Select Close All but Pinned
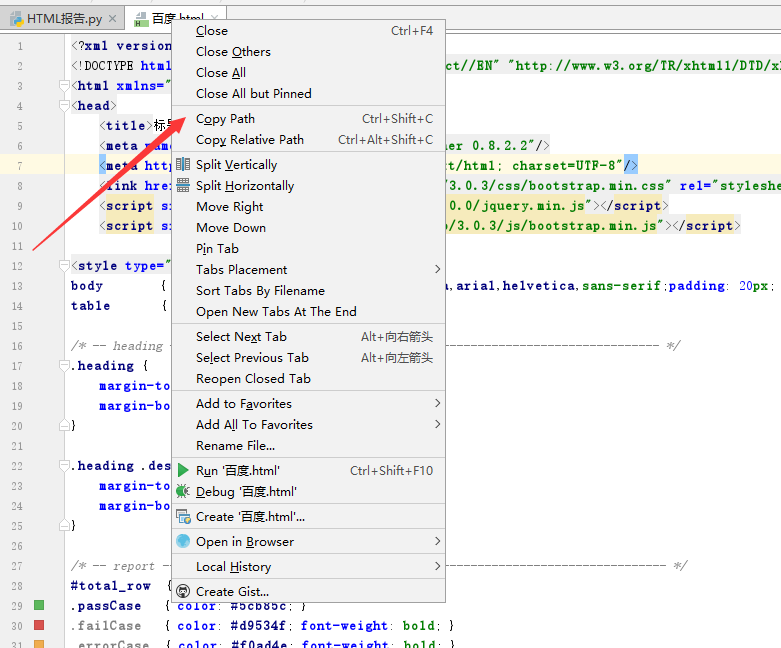This screenshot has width=781, height=648. 308,94
